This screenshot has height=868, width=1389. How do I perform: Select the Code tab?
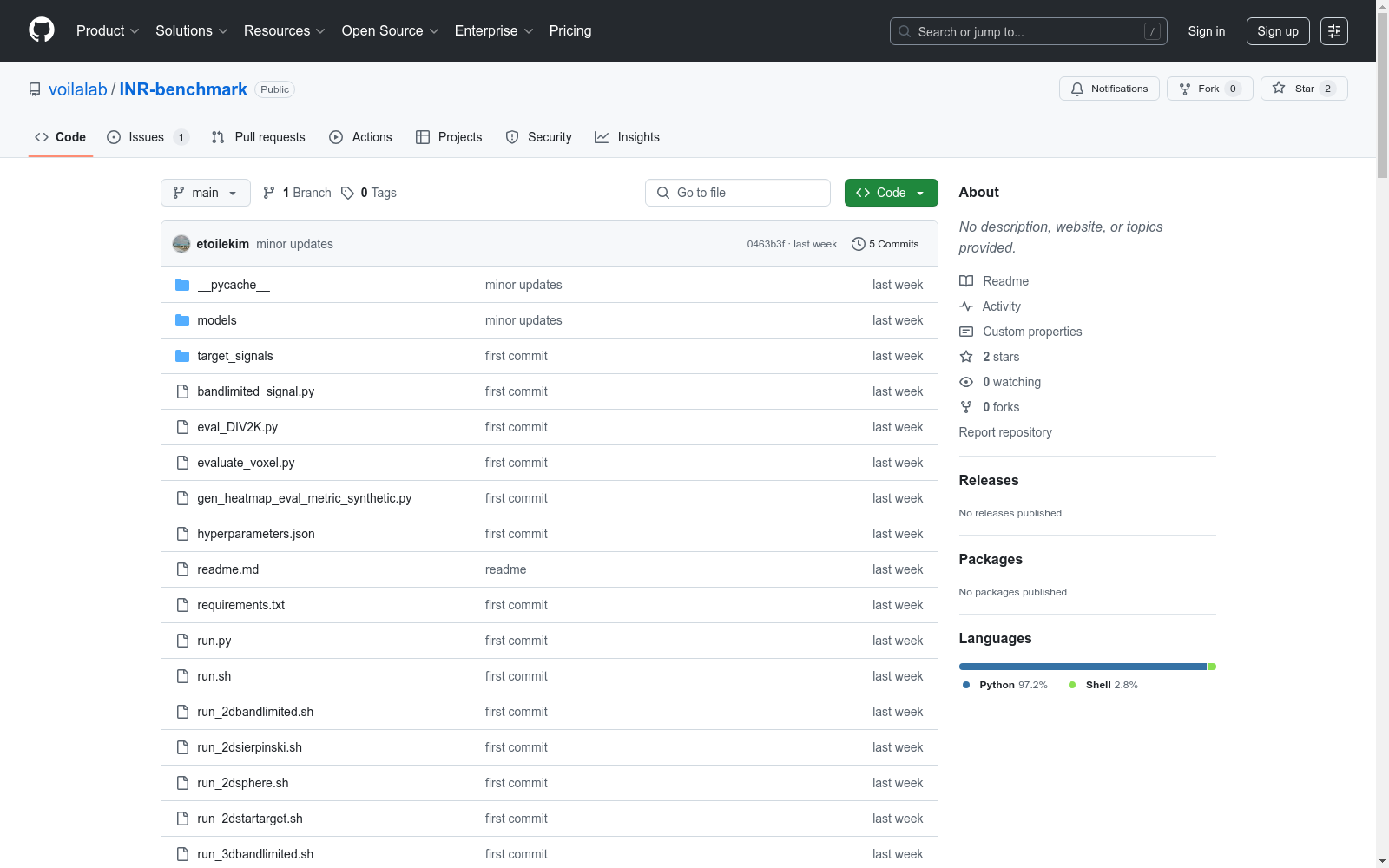[x=61, y=137]
